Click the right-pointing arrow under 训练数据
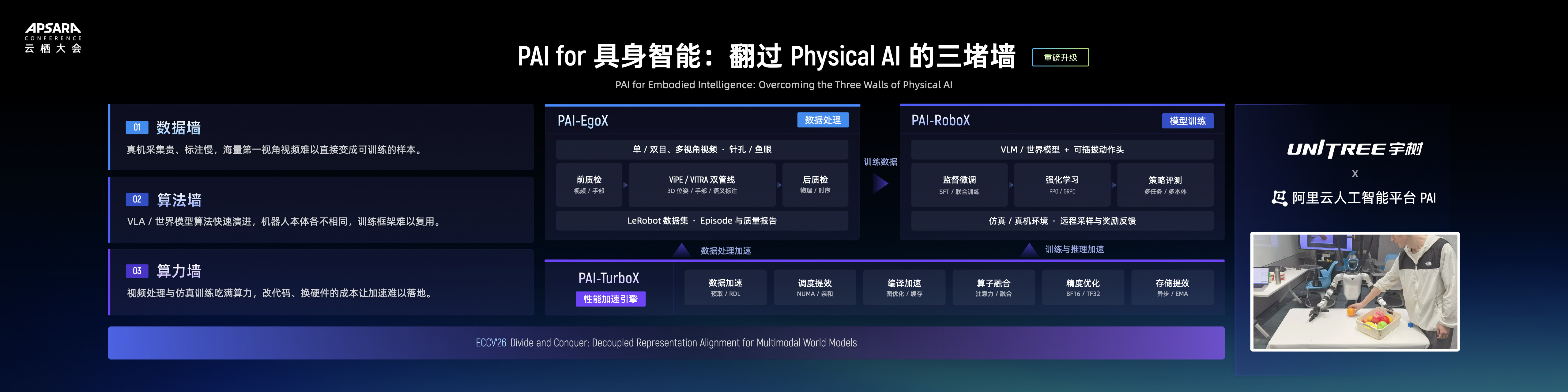Screen dimensions: 1568x392 880,183
